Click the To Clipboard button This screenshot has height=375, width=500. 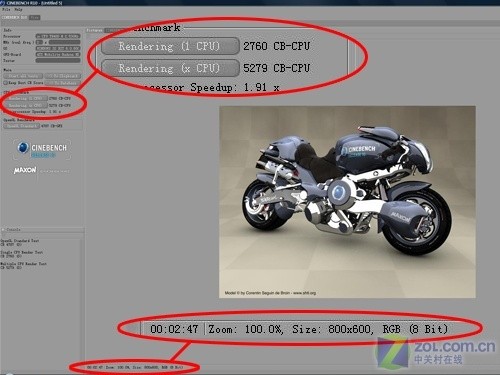coord(63,76)
